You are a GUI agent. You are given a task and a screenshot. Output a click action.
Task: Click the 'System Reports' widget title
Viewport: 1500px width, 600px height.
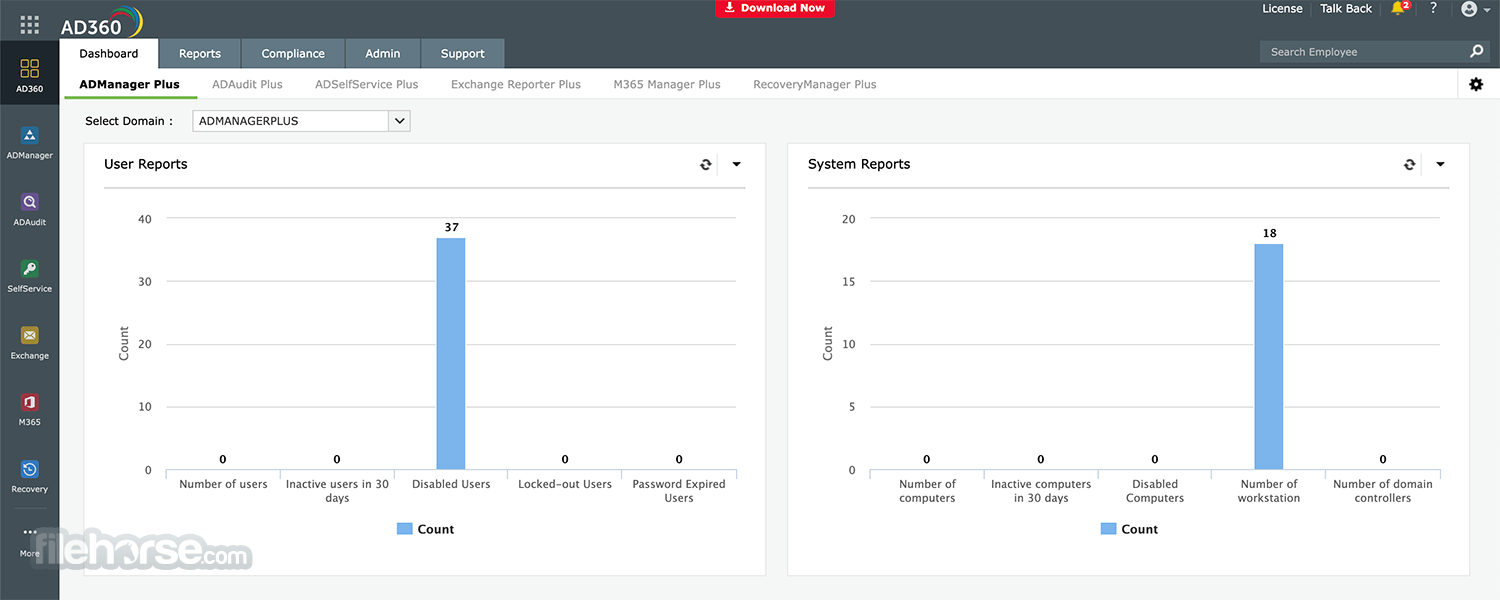tap(859, 165)
